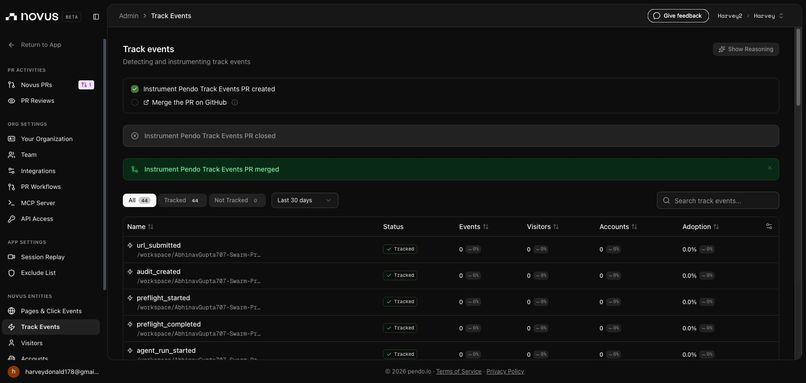Click the Show Reasoning button

tap(746, 49)
